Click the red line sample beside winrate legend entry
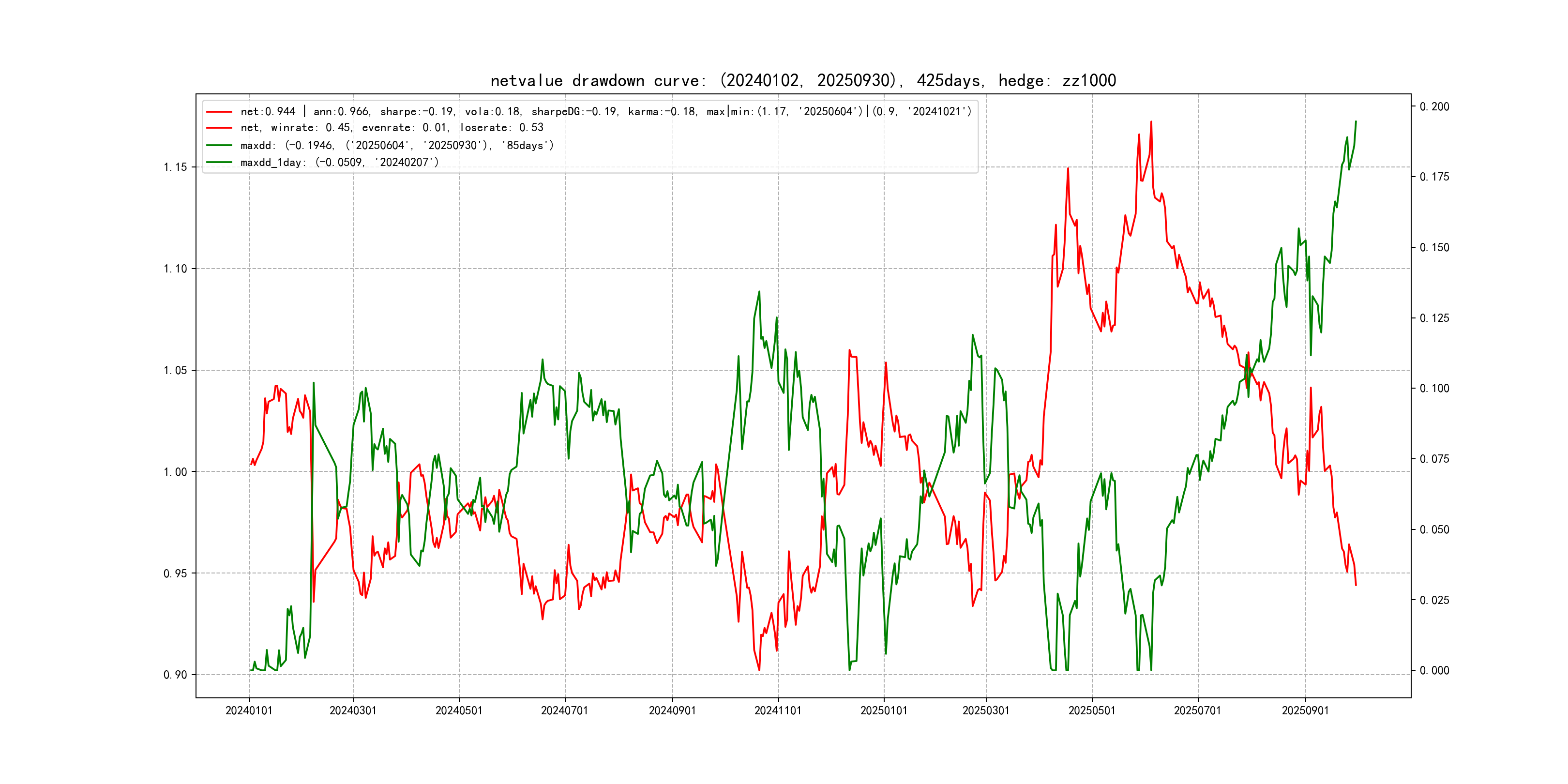The width and height of the screenshot is (1568, 784). 219,128
